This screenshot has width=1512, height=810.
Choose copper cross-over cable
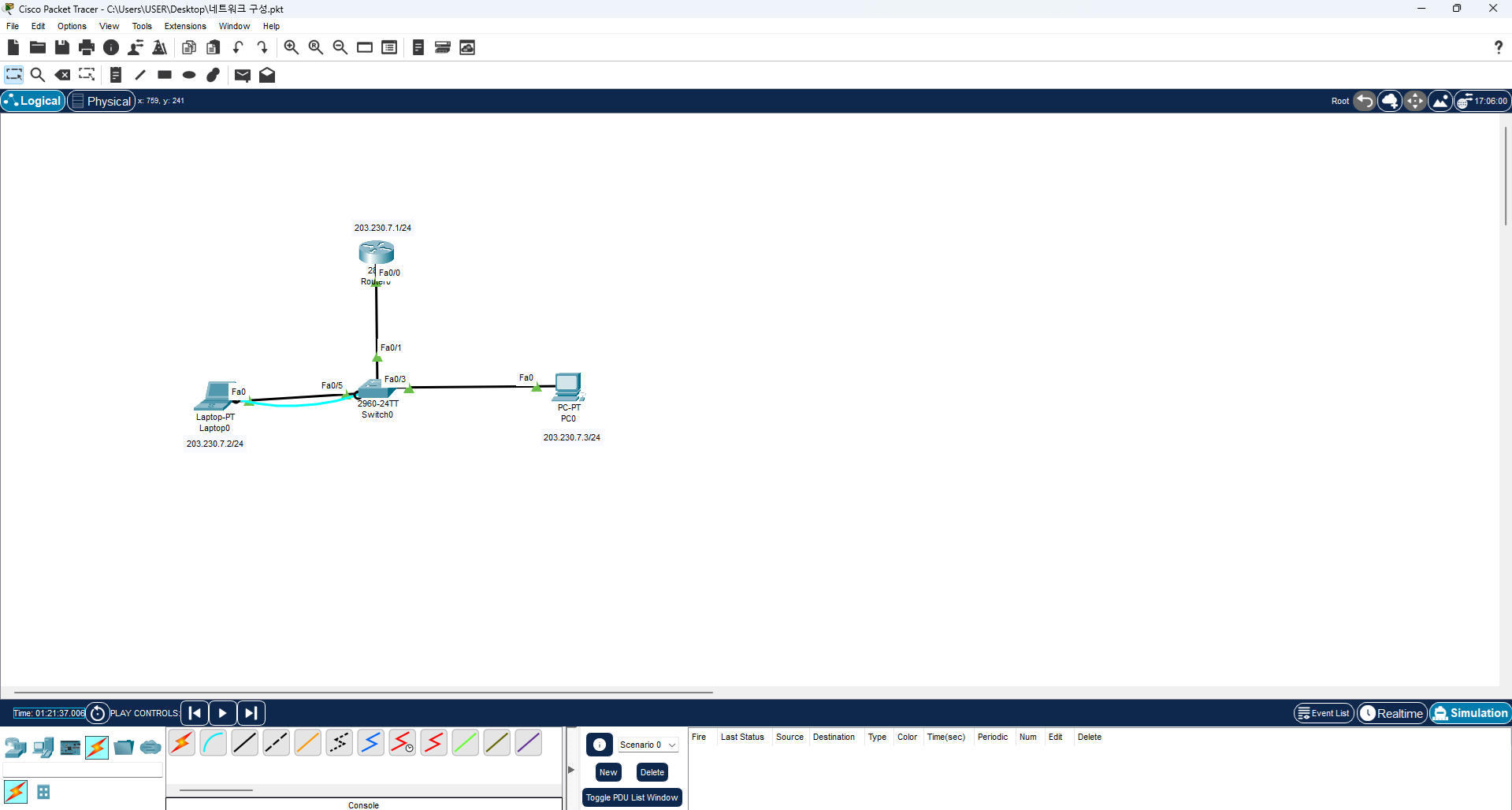click(x=277, y=742)
